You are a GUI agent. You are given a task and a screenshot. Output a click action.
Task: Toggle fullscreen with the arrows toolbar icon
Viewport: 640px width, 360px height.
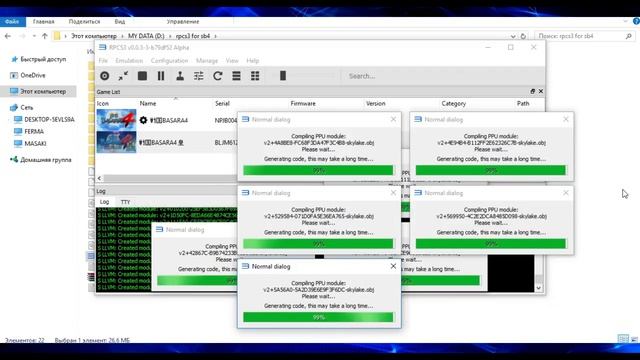click(x=123, y=76)
